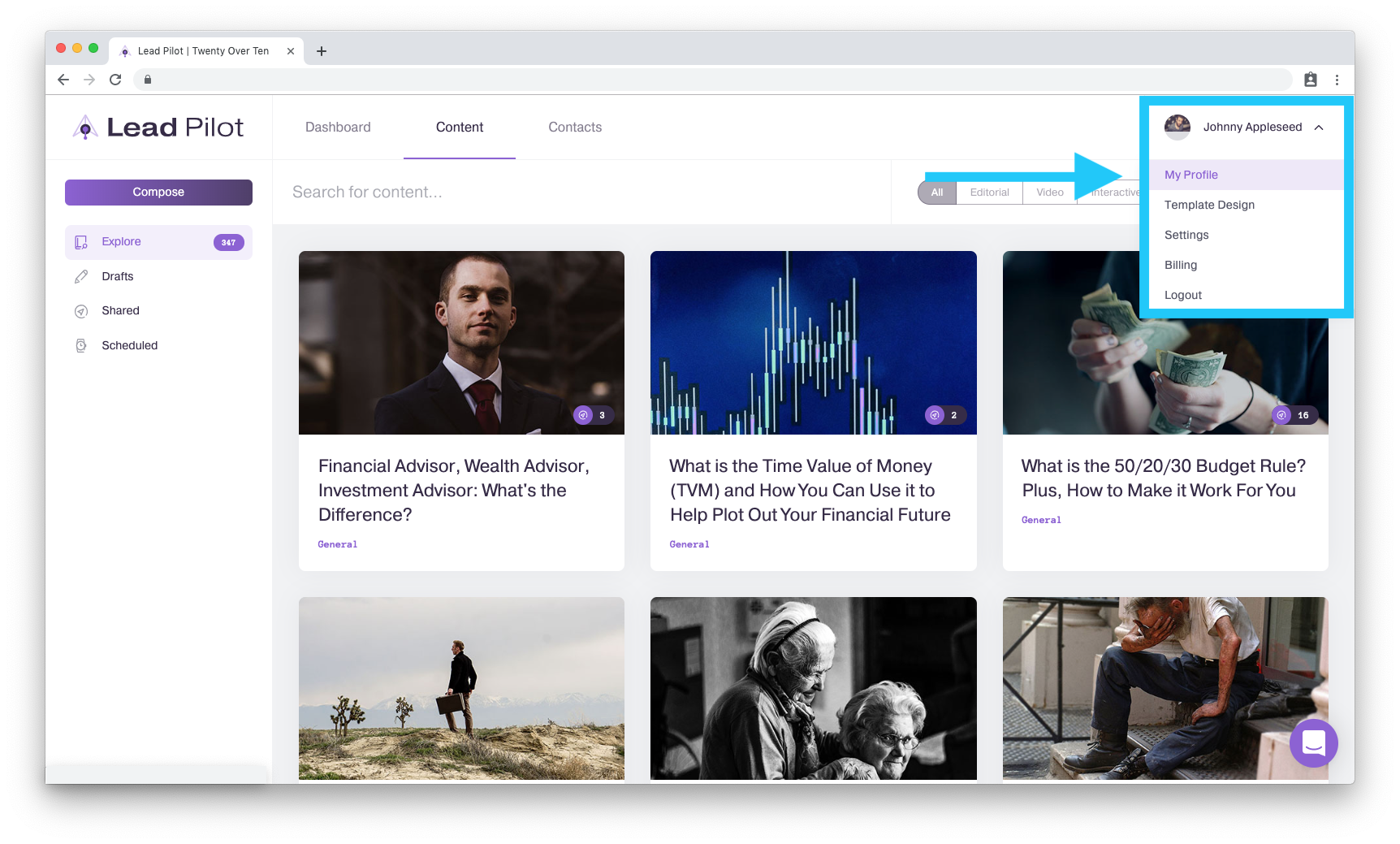Open the stock chart thumbnail
1400x844 pixels.
tap(814, 343)
